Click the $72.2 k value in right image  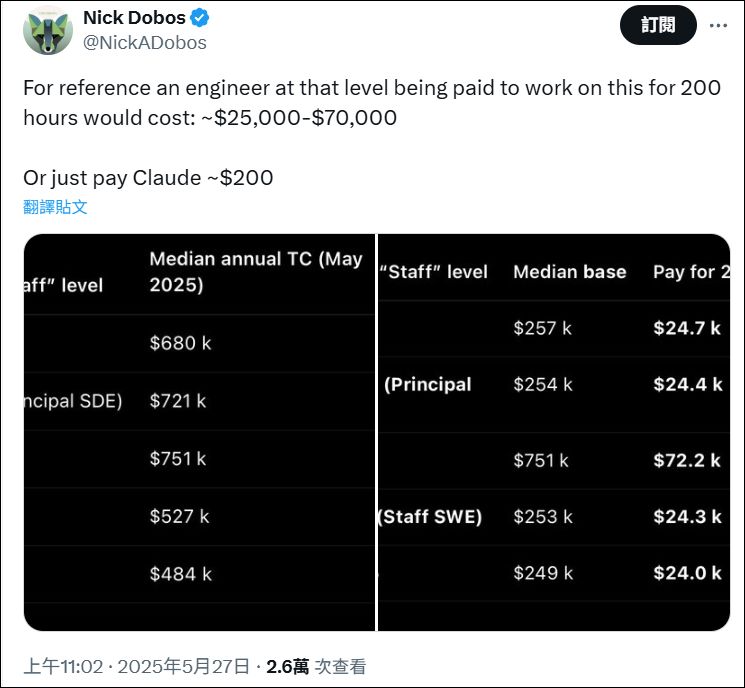pos(687,460)
